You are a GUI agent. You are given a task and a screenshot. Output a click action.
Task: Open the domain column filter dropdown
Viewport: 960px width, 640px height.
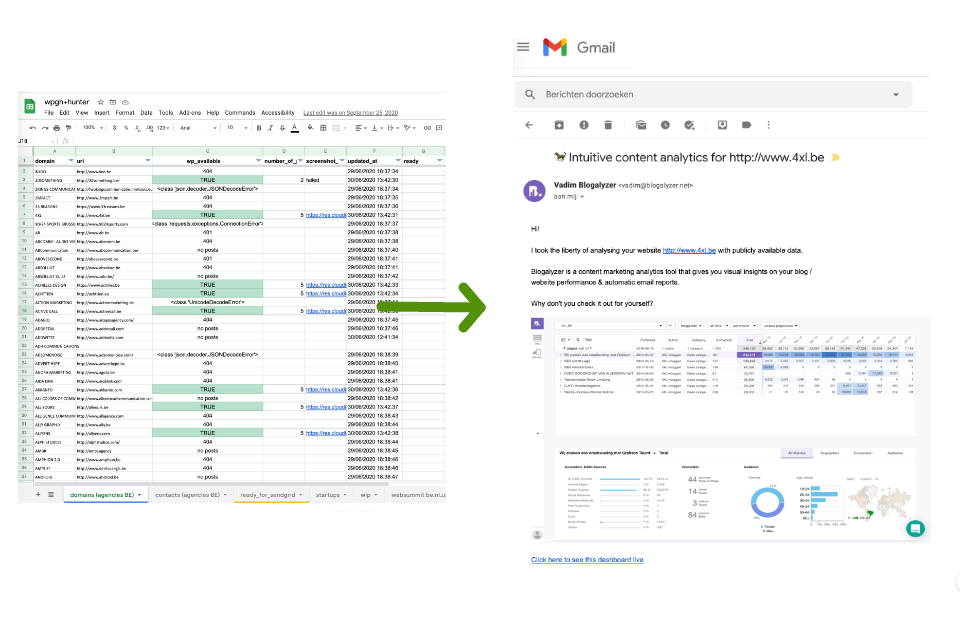pyautogui.click(x=70, y=160)
